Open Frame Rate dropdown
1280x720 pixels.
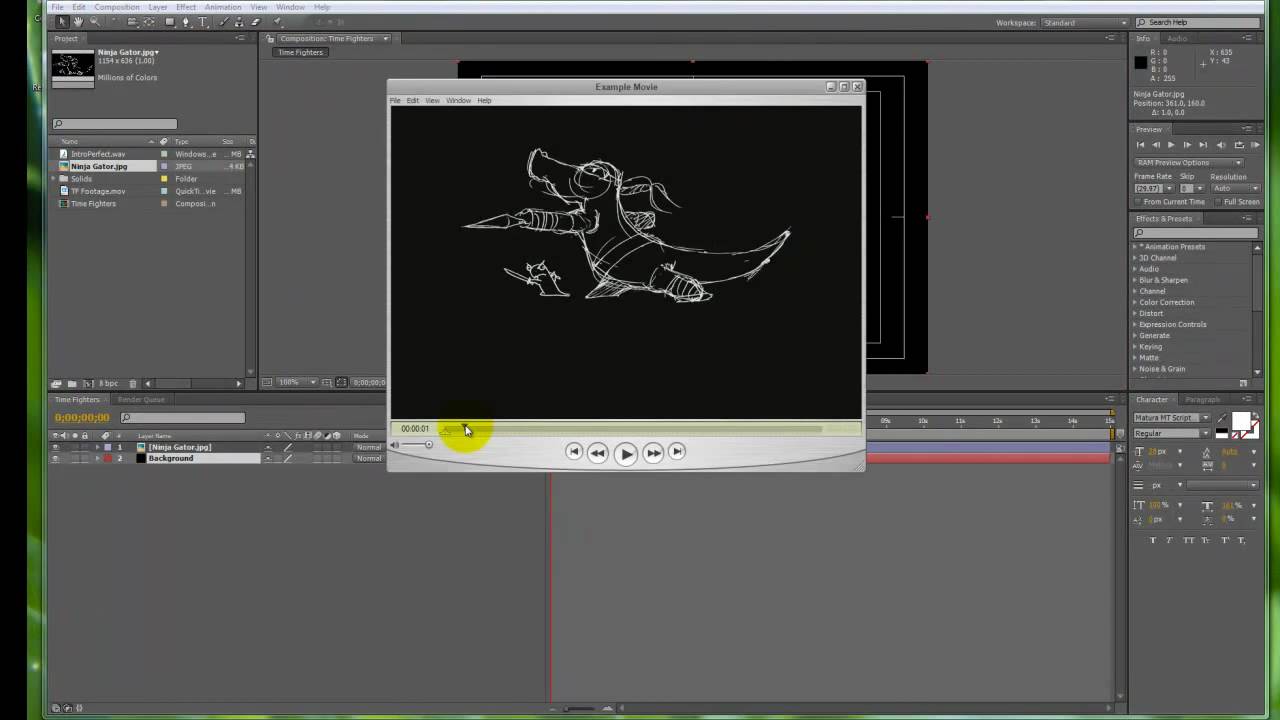coord(1169,188)
